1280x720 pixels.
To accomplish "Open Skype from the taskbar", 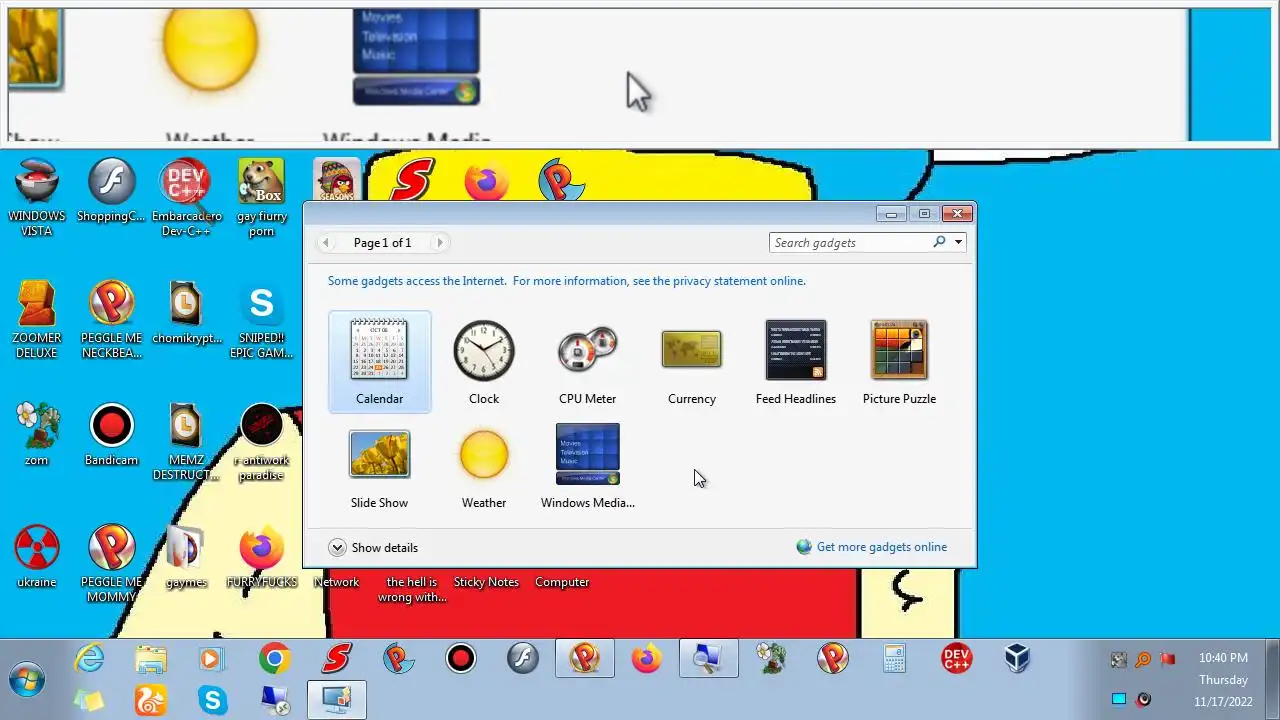I will (213, 700).
